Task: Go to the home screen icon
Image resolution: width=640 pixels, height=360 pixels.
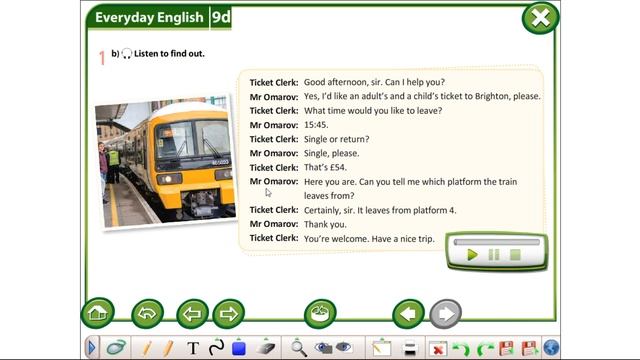Action: pos(98,313)
